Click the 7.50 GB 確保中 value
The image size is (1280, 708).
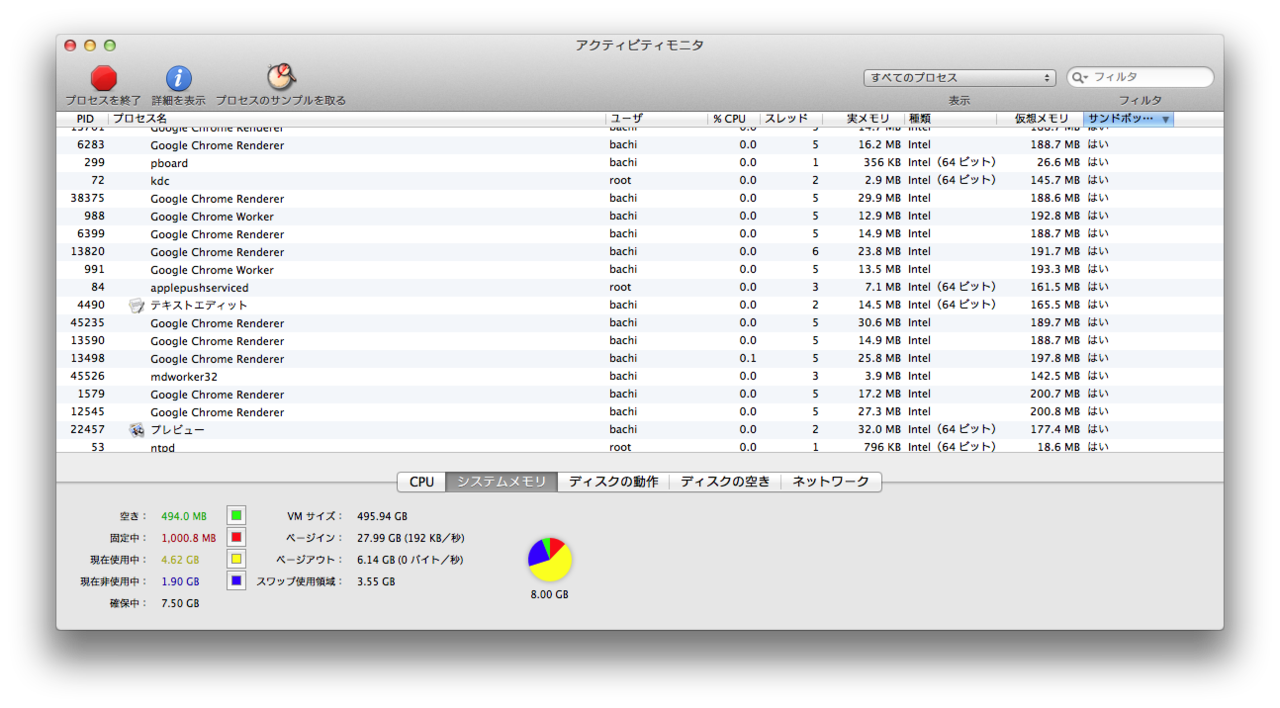(x=180, y=604)
